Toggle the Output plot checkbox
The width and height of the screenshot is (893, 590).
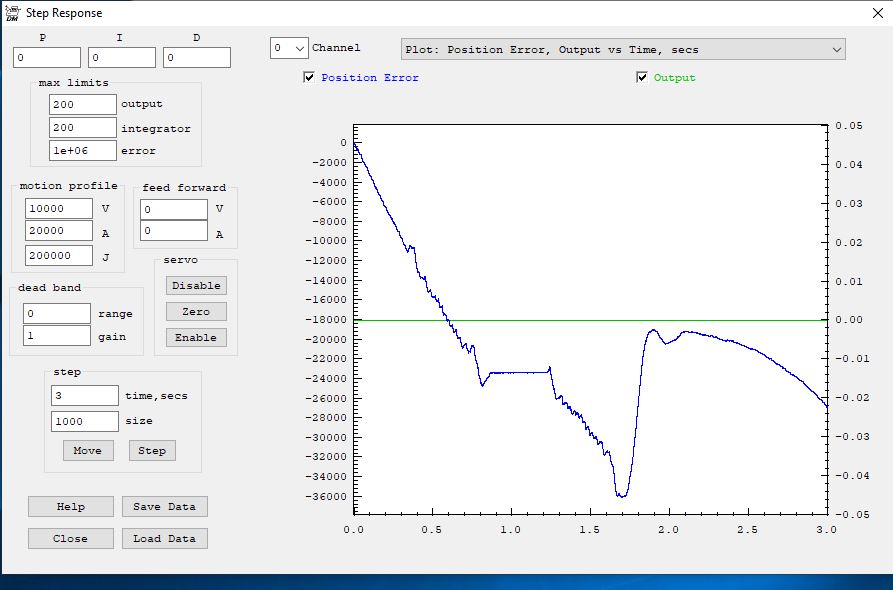[642, 78]
